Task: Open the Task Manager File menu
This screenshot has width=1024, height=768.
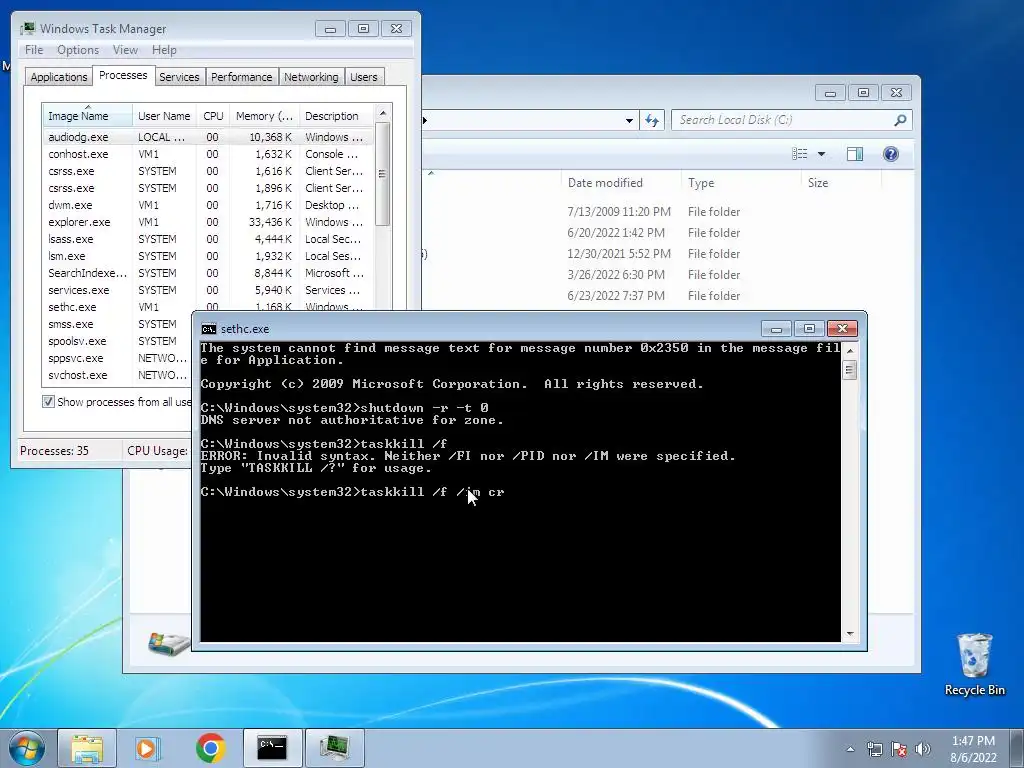Action: click(34, 50)
